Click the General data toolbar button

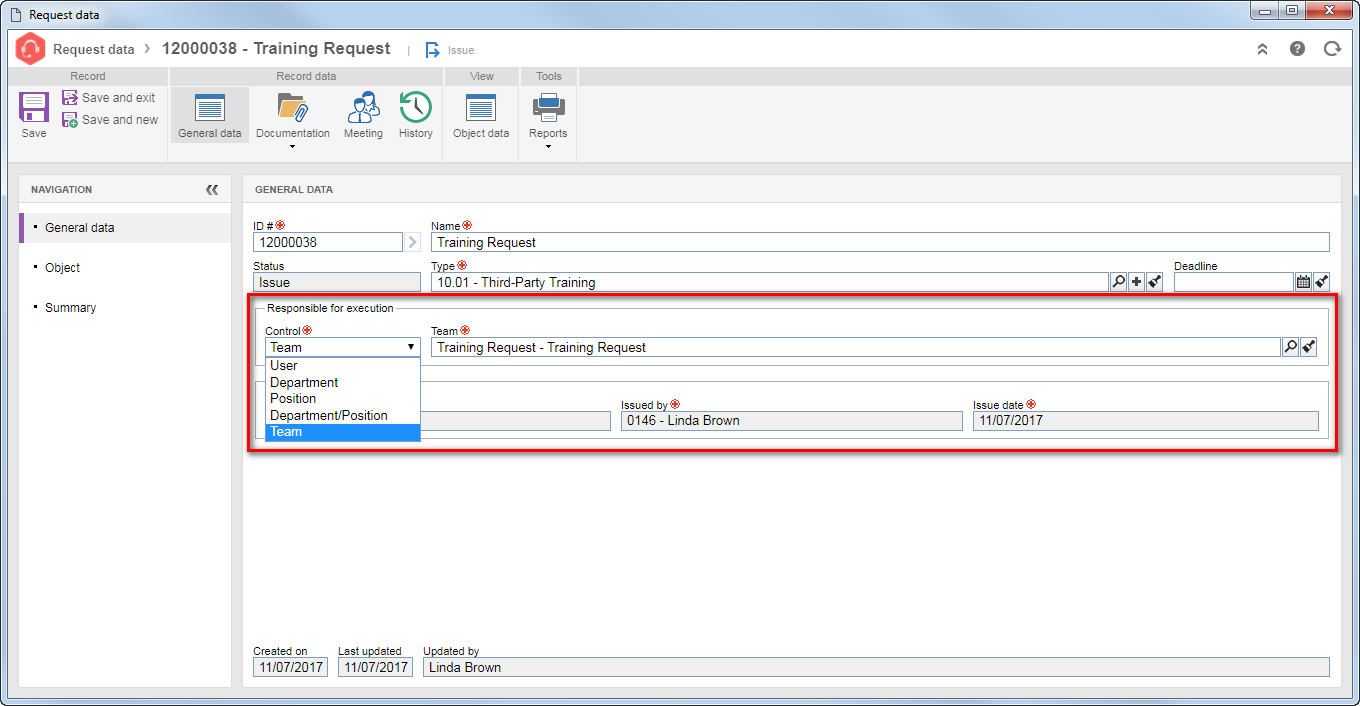210,115
